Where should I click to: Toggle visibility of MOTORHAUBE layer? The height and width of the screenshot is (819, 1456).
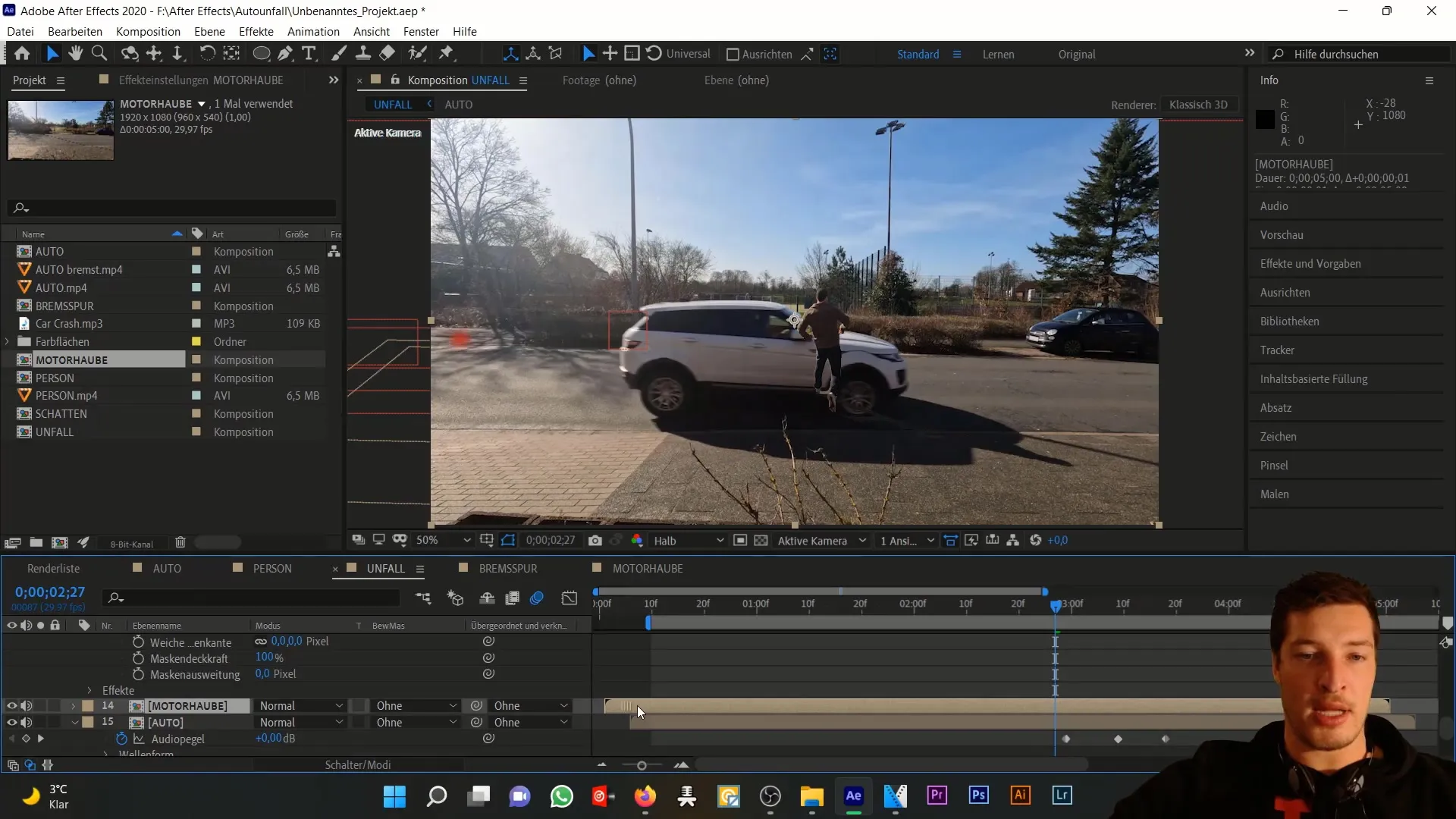pos(10,706)
